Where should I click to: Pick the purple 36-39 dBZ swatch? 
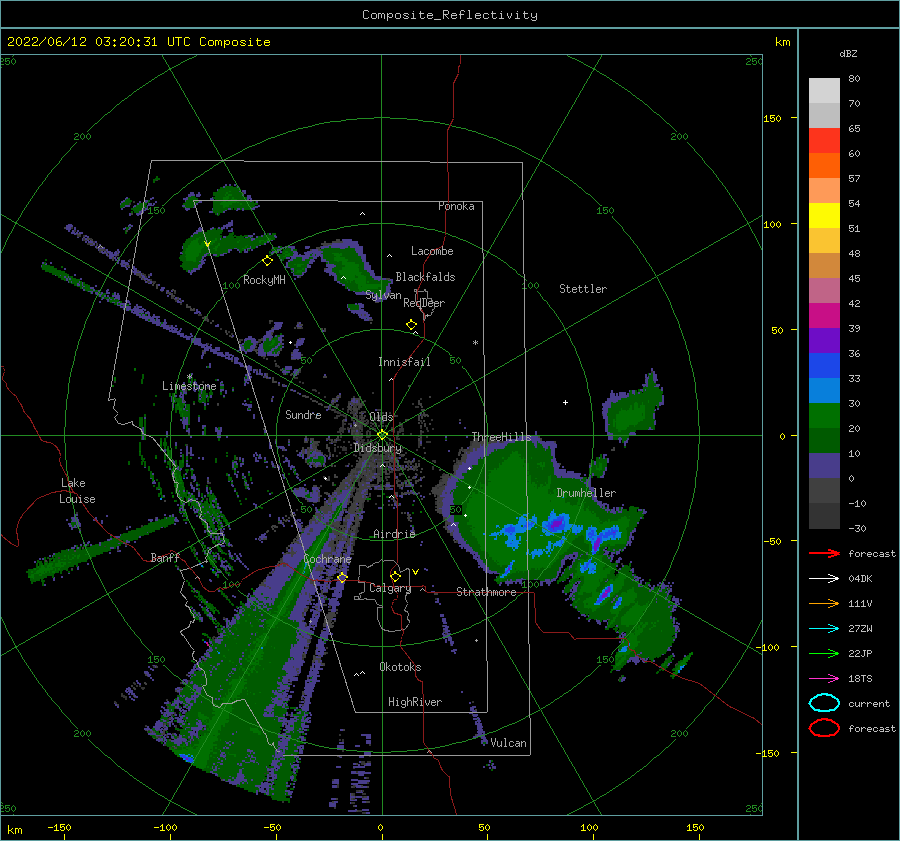(x=824, y=340)
